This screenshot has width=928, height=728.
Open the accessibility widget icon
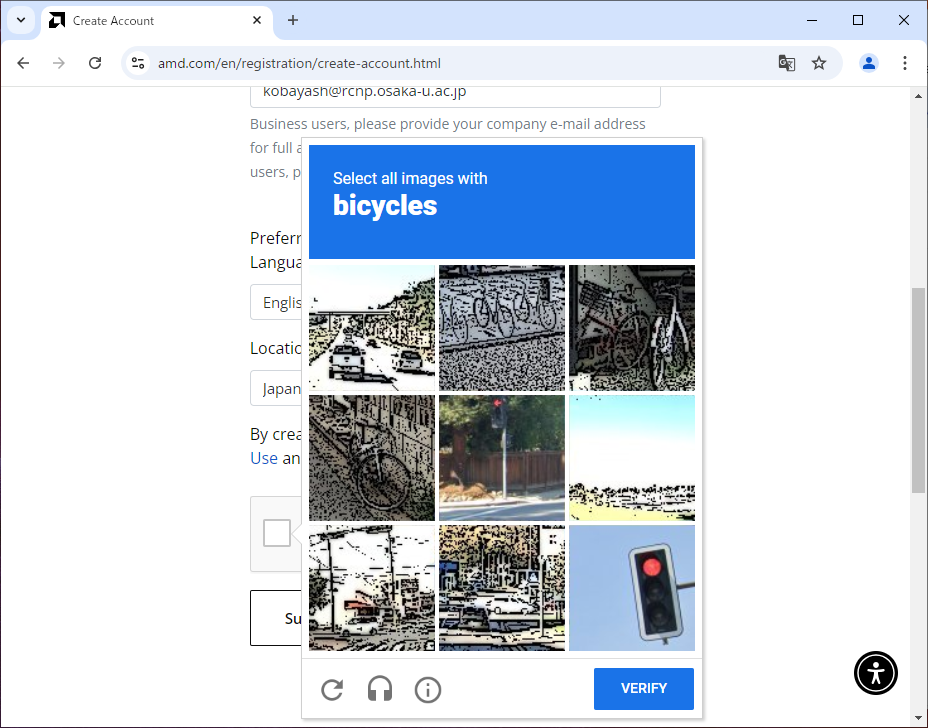pyautogui.click(x=876, y=673)
